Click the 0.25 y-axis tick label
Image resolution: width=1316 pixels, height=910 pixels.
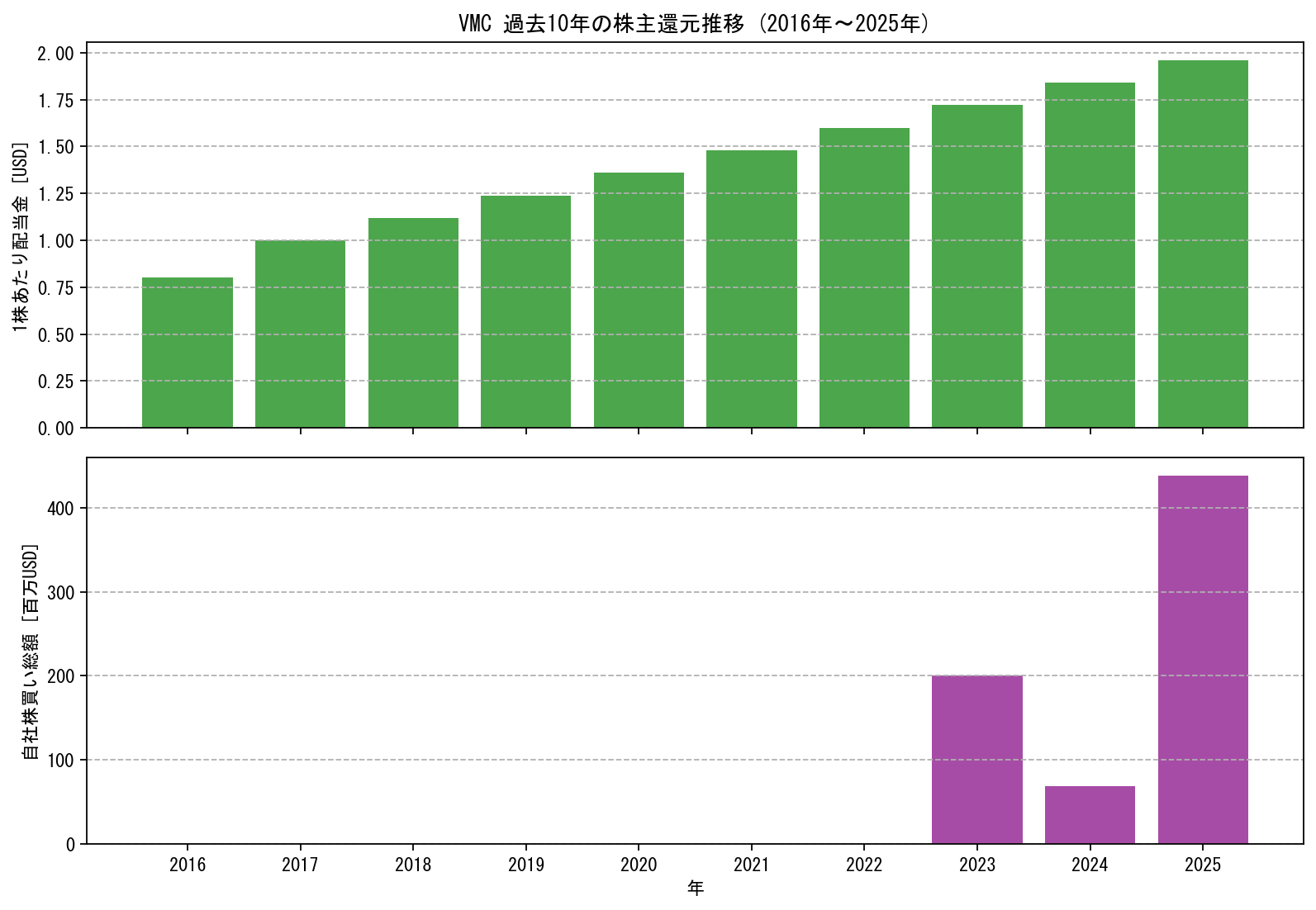coord(55,382)
